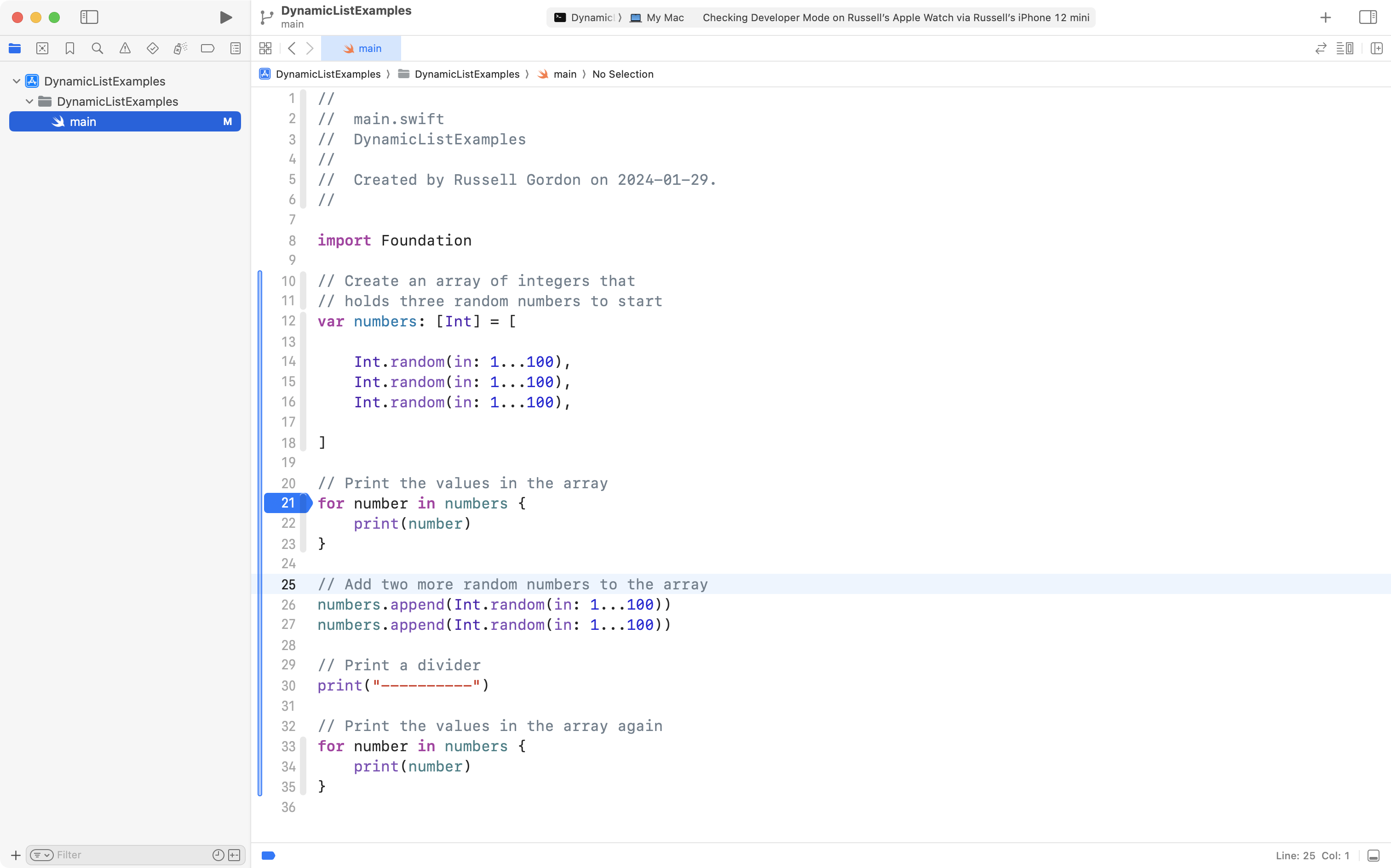The image size is (1391, 868).
Task: Open the Report navigator
Action: tap(236, 48)
